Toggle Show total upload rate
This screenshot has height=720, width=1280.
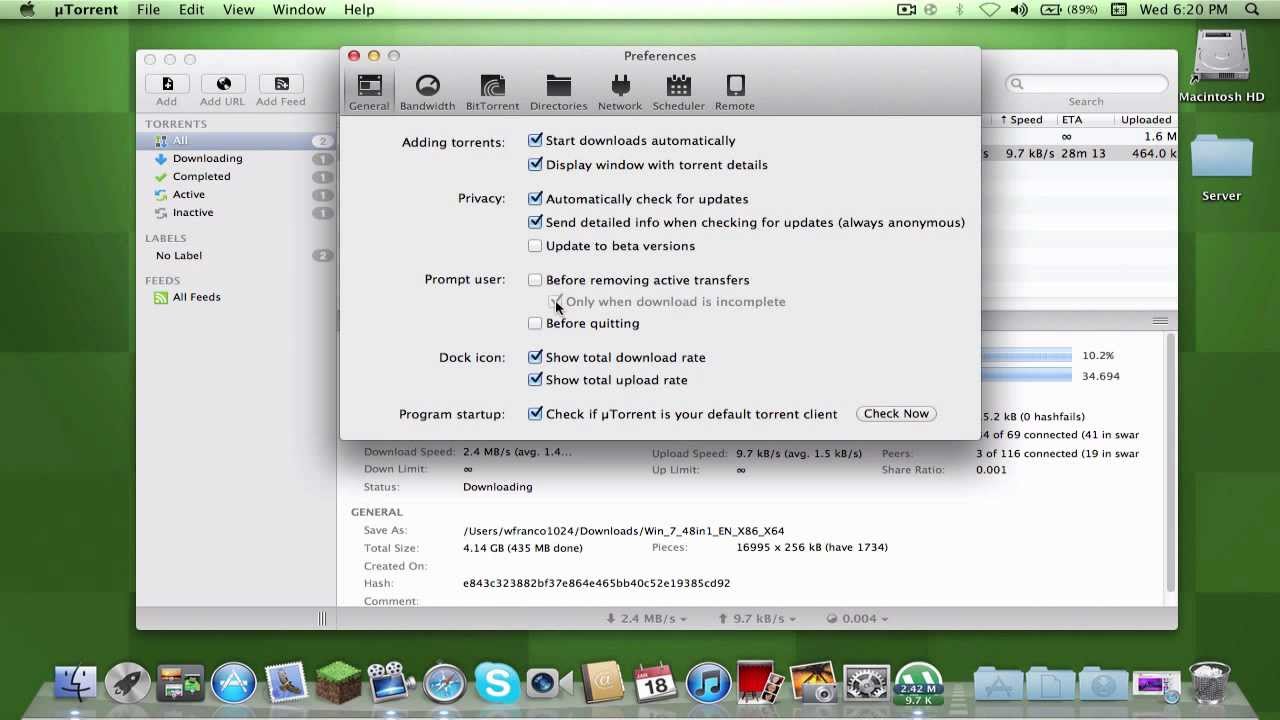click(535, 380)
